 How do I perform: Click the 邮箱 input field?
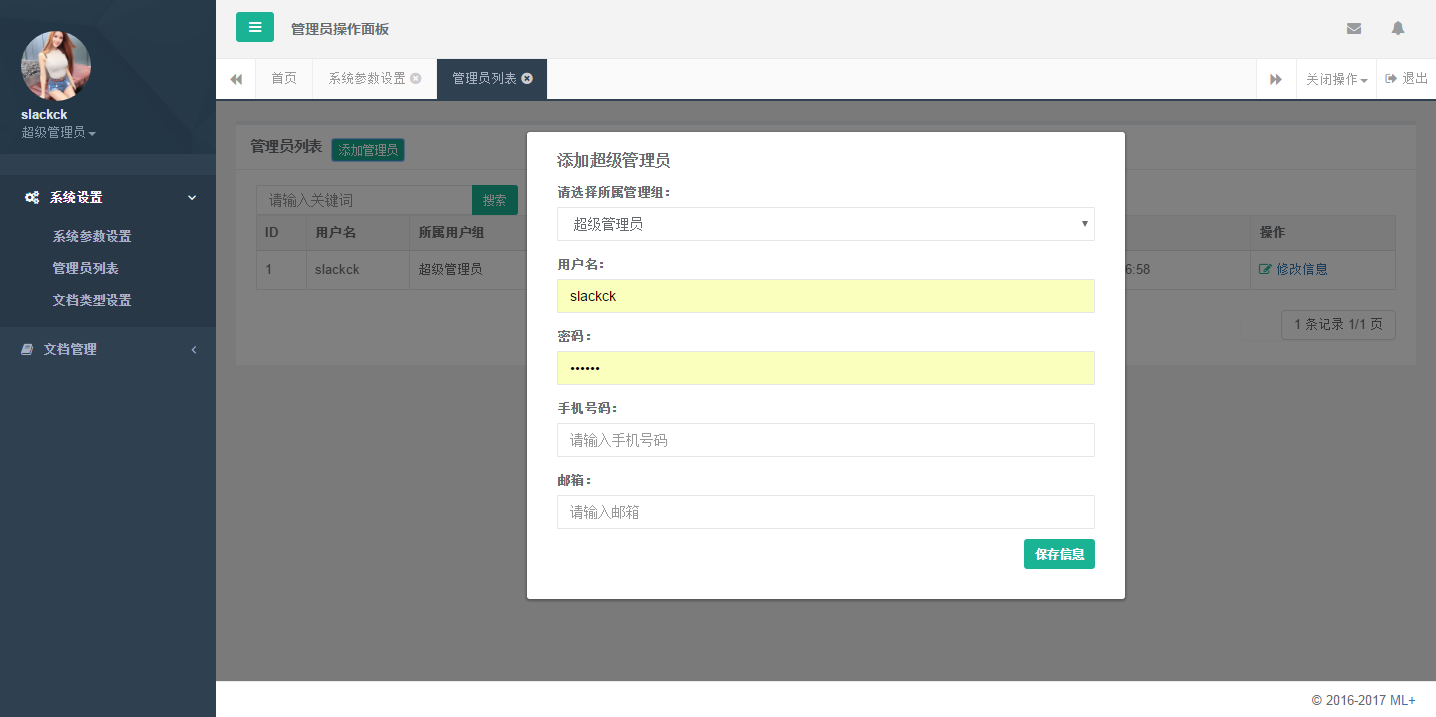pos(825,512)
